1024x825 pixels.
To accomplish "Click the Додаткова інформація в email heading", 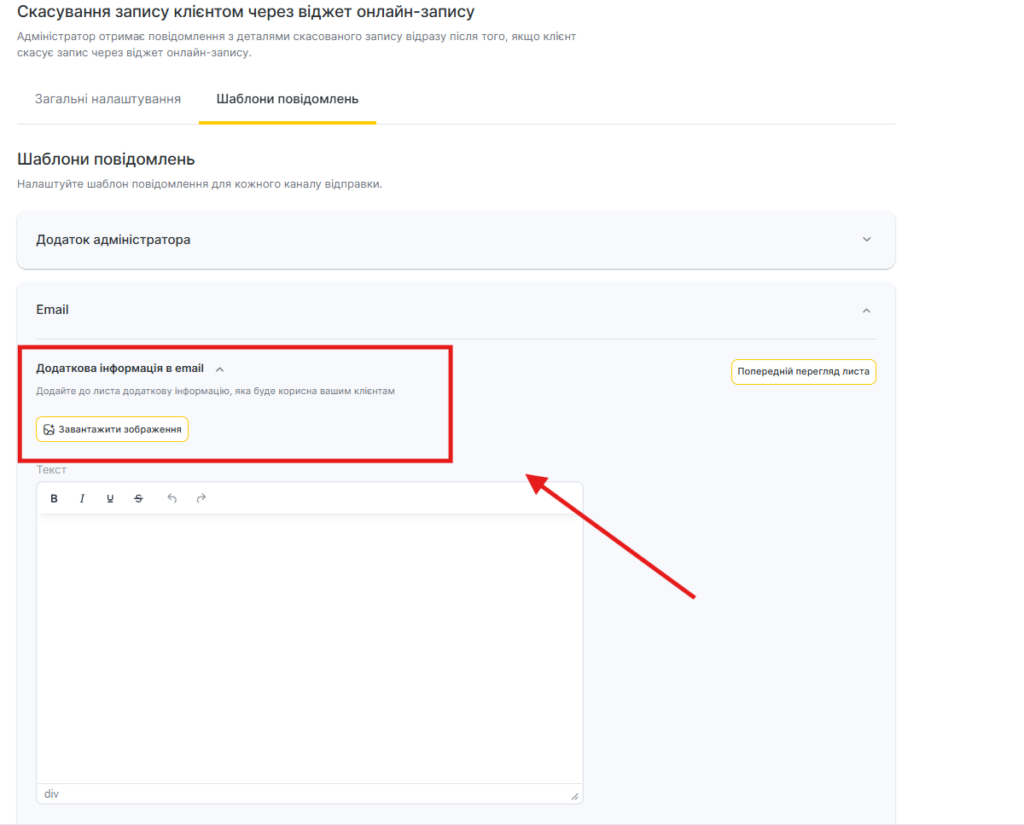I will (x=120, y=369).
